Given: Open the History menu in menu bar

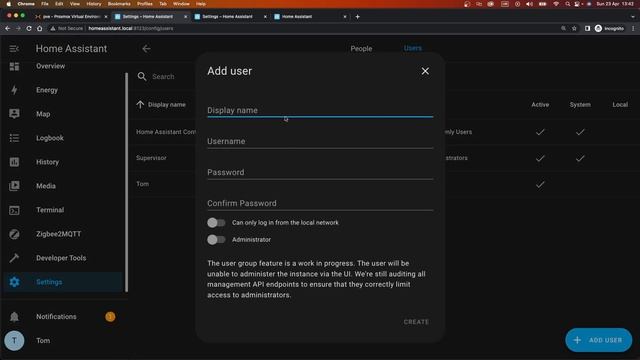Looking at the screenshot, I should pos(93,4).
